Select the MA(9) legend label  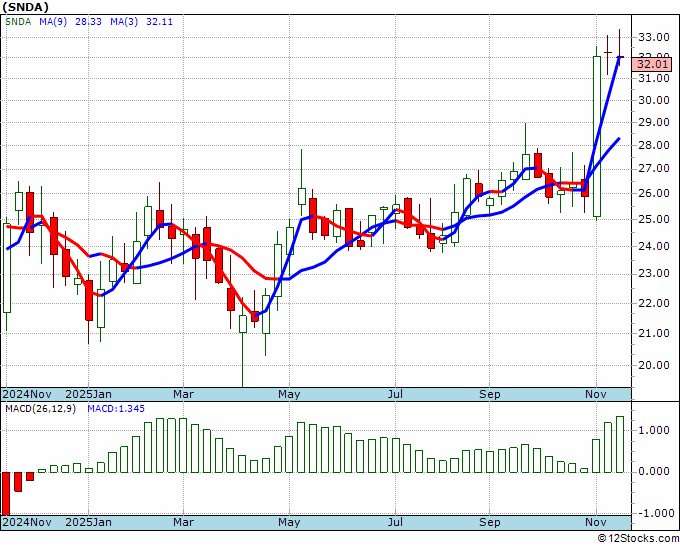click(53, 21)
